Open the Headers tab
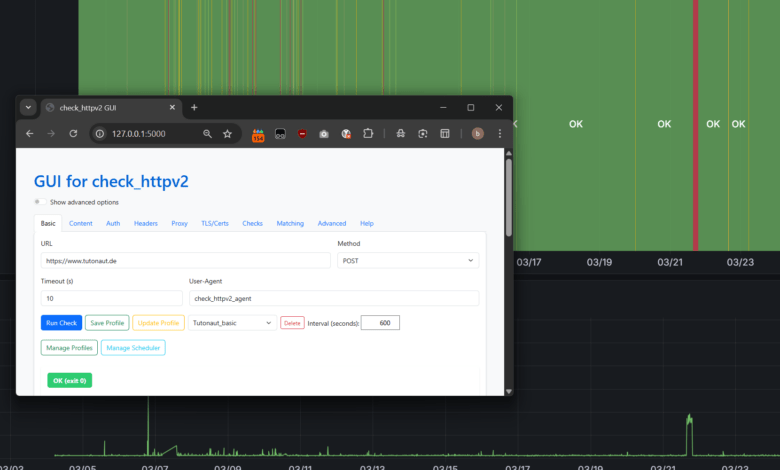The height and width of the screenshot is (470, 780). tap(146, 223)
